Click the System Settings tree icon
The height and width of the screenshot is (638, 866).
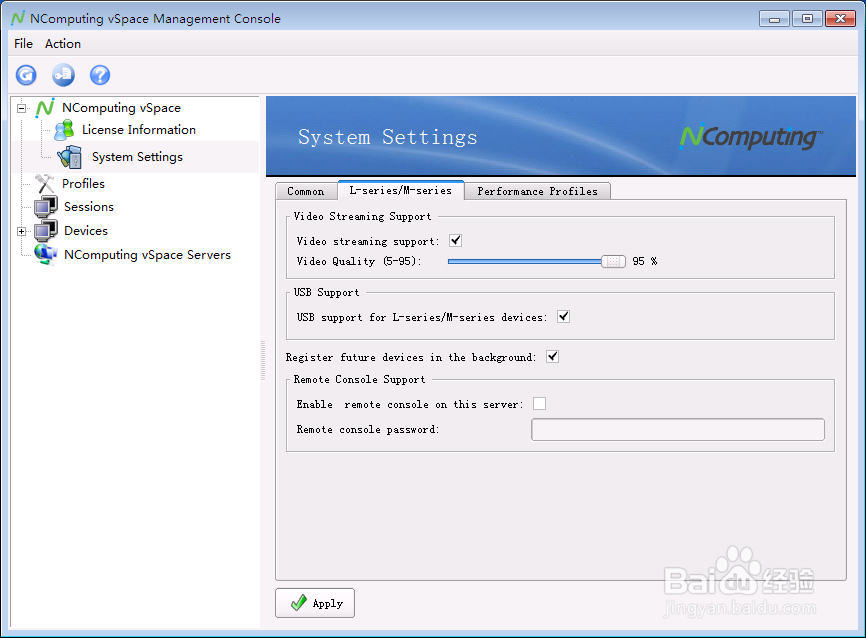tap(70, 157)
